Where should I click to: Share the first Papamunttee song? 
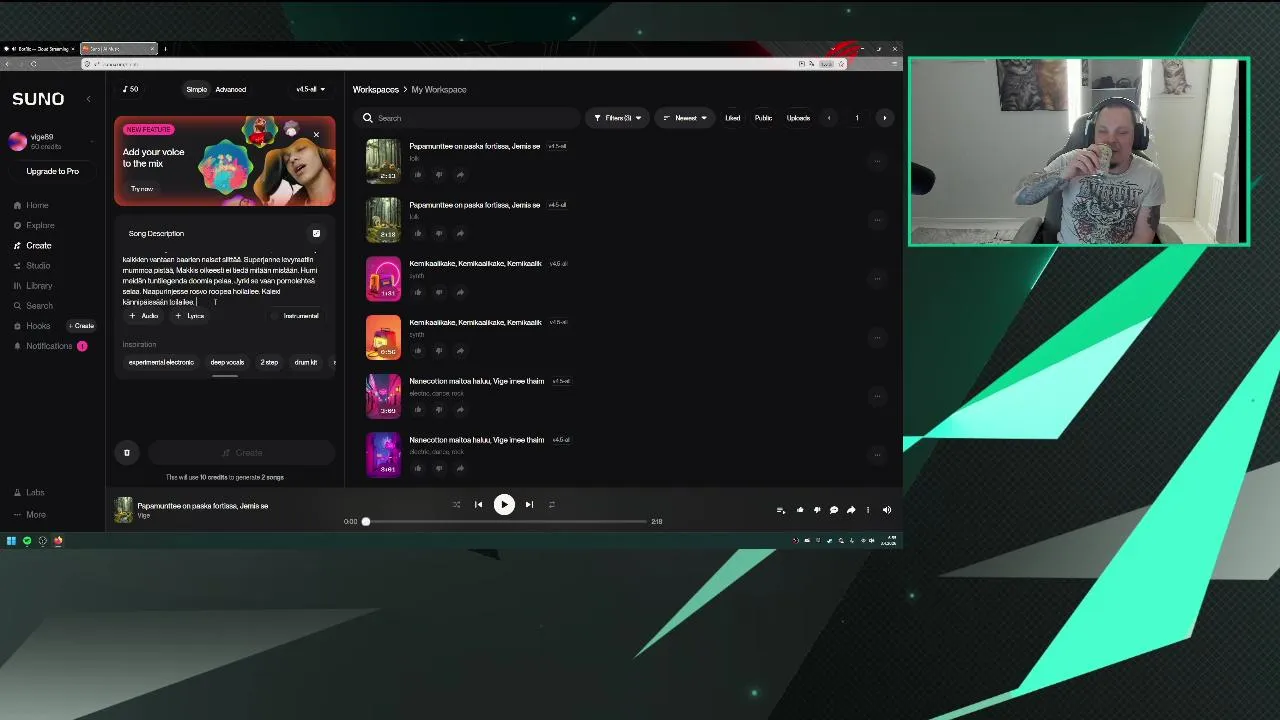click(x=460, y=175)
